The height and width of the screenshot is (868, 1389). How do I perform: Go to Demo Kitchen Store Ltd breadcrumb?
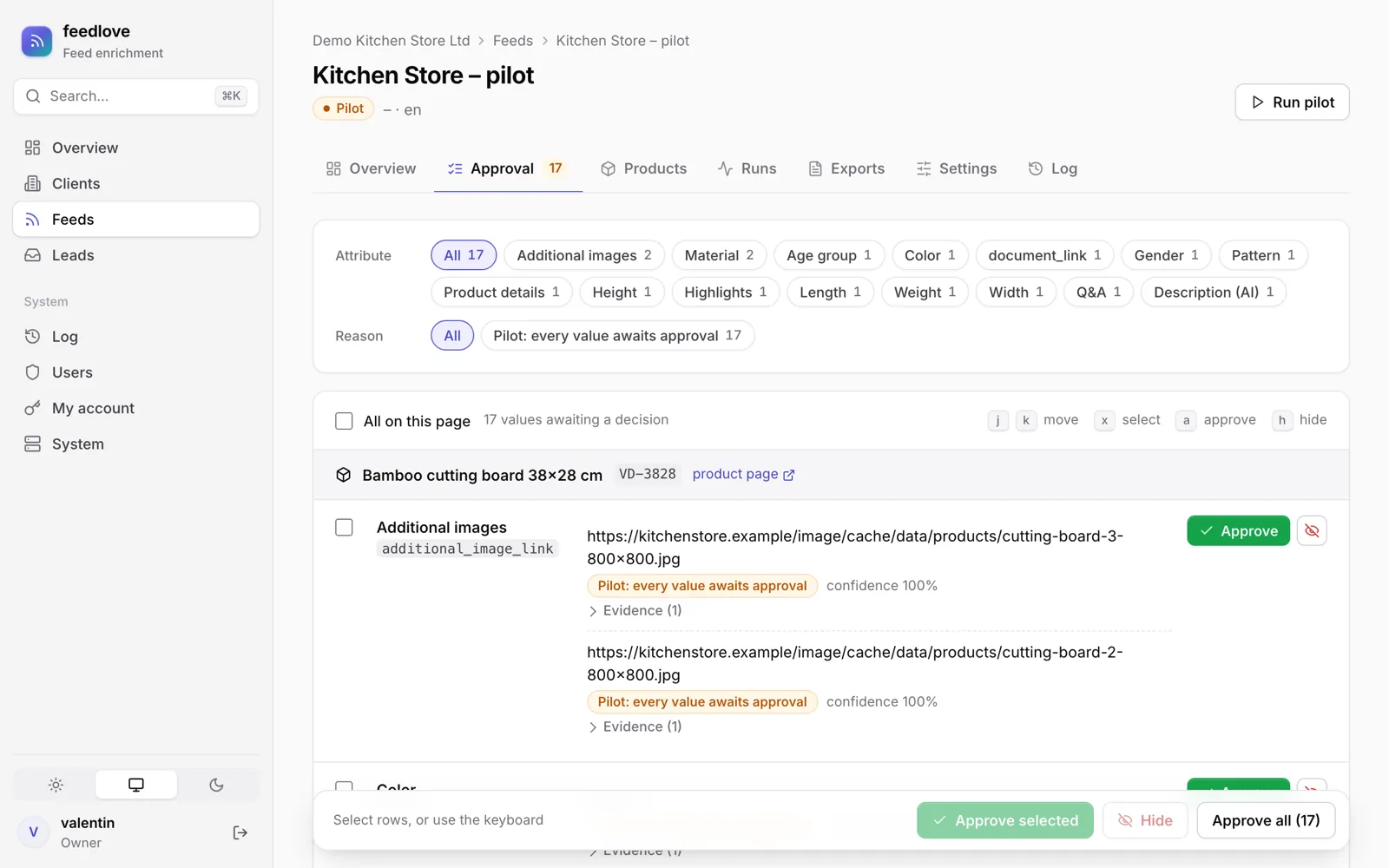click(392, 41)
